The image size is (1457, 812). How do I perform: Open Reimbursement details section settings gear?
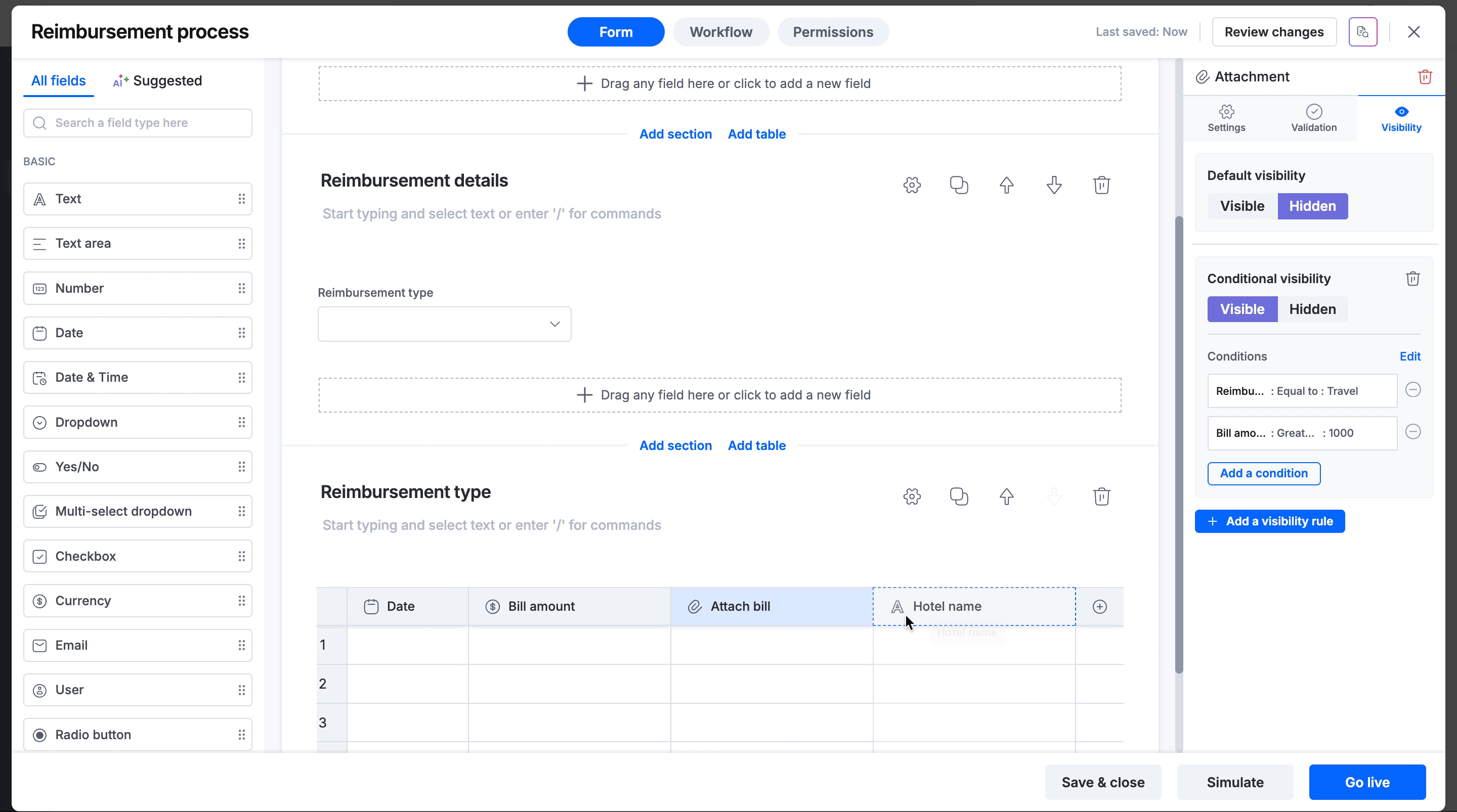pos(912,185)
